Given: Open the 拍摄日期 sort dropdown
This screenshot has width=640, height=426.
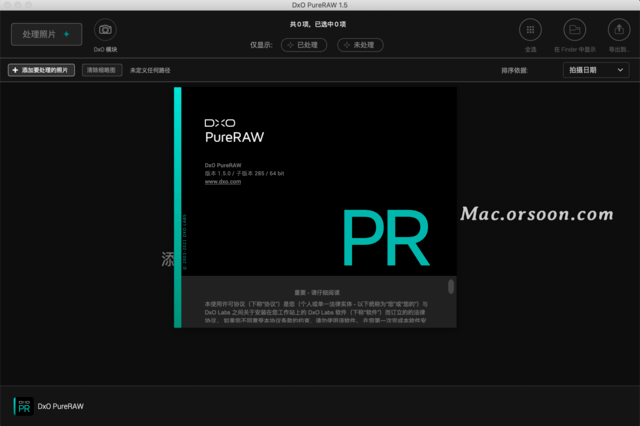Looking at the screenshot, I should pos(596,70).
